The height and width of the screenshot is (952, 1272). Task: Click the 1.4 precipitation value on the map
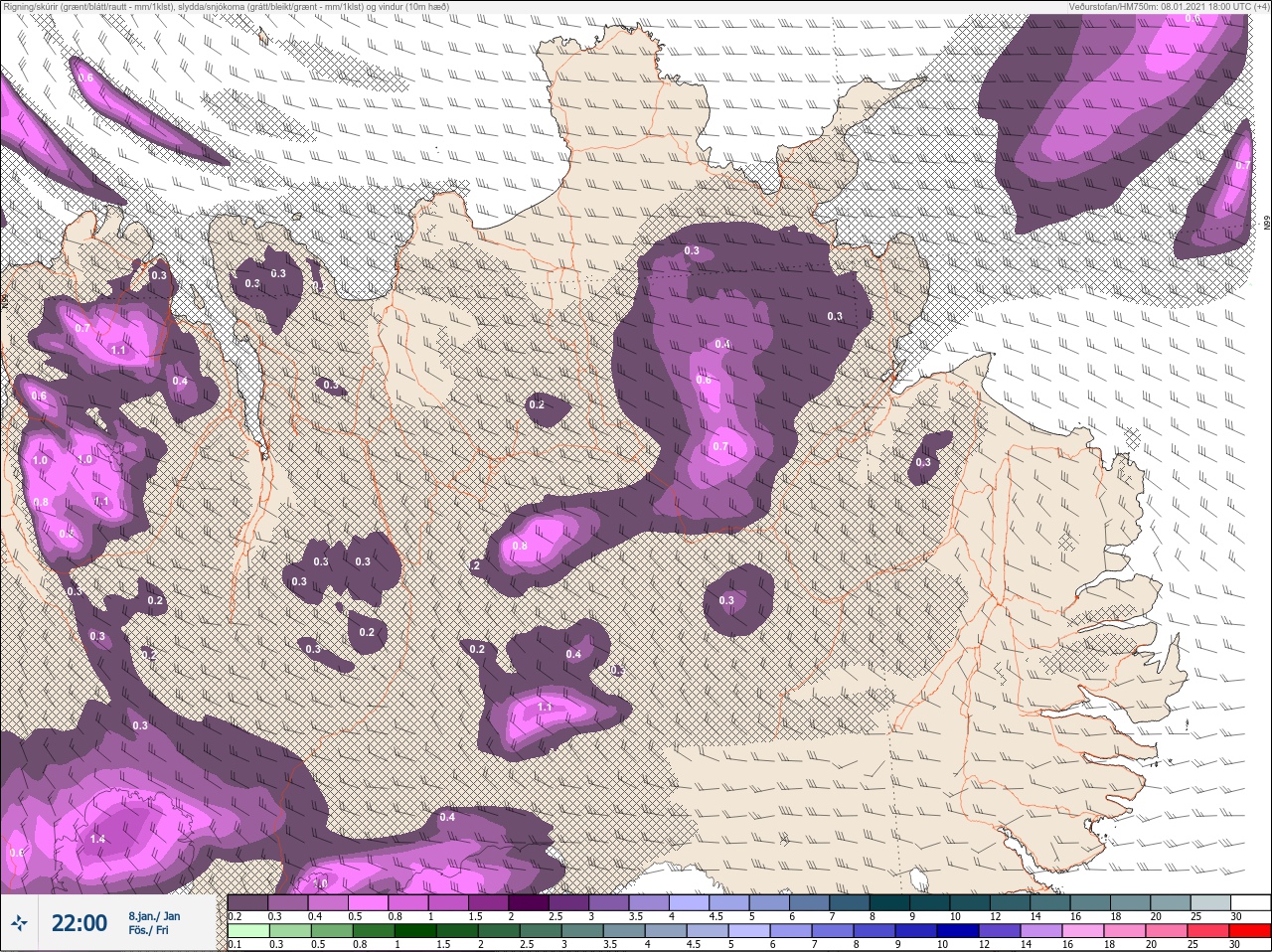[x=97, y=840]
